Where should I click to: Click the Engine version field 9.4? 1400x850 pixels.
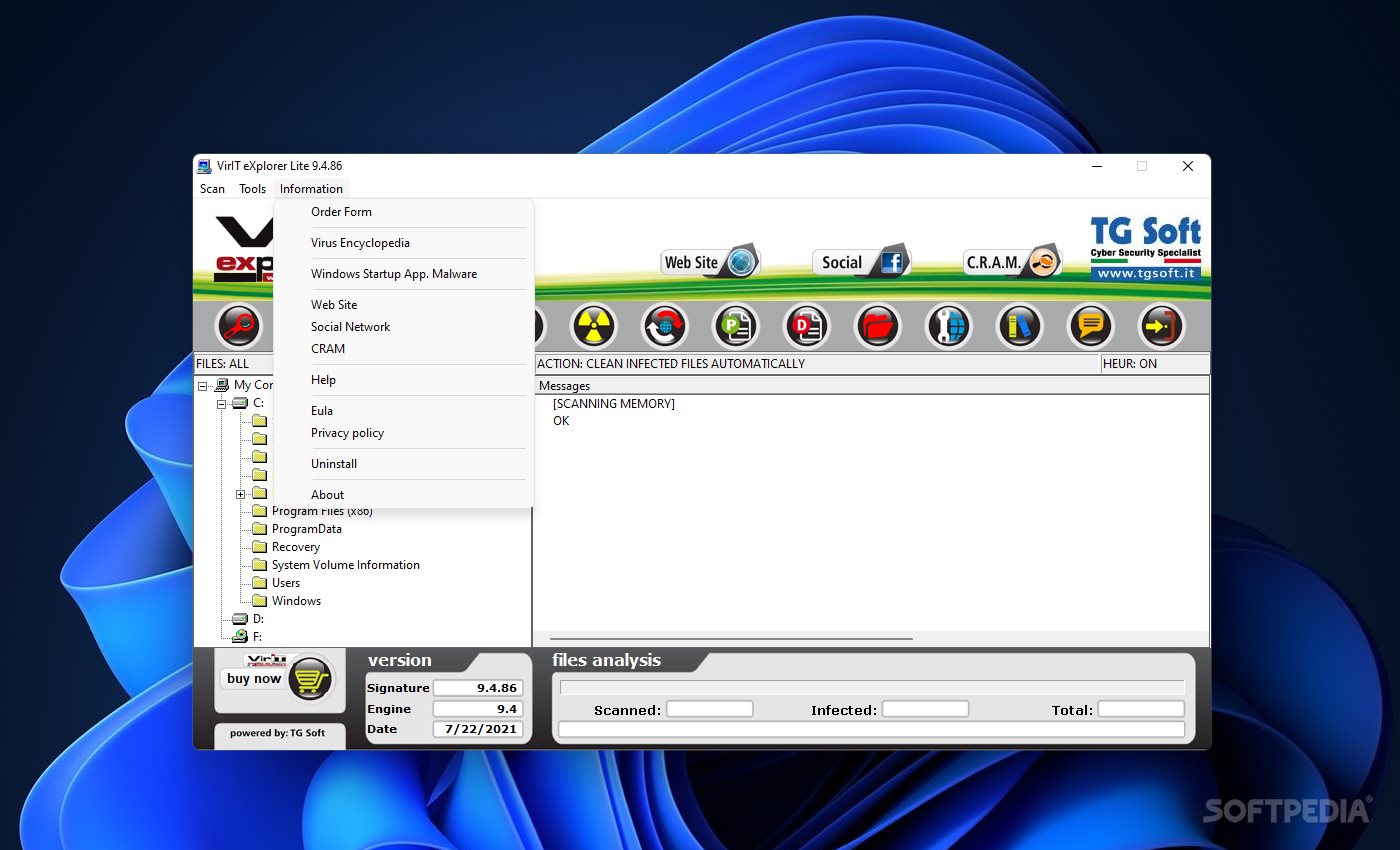477,708
